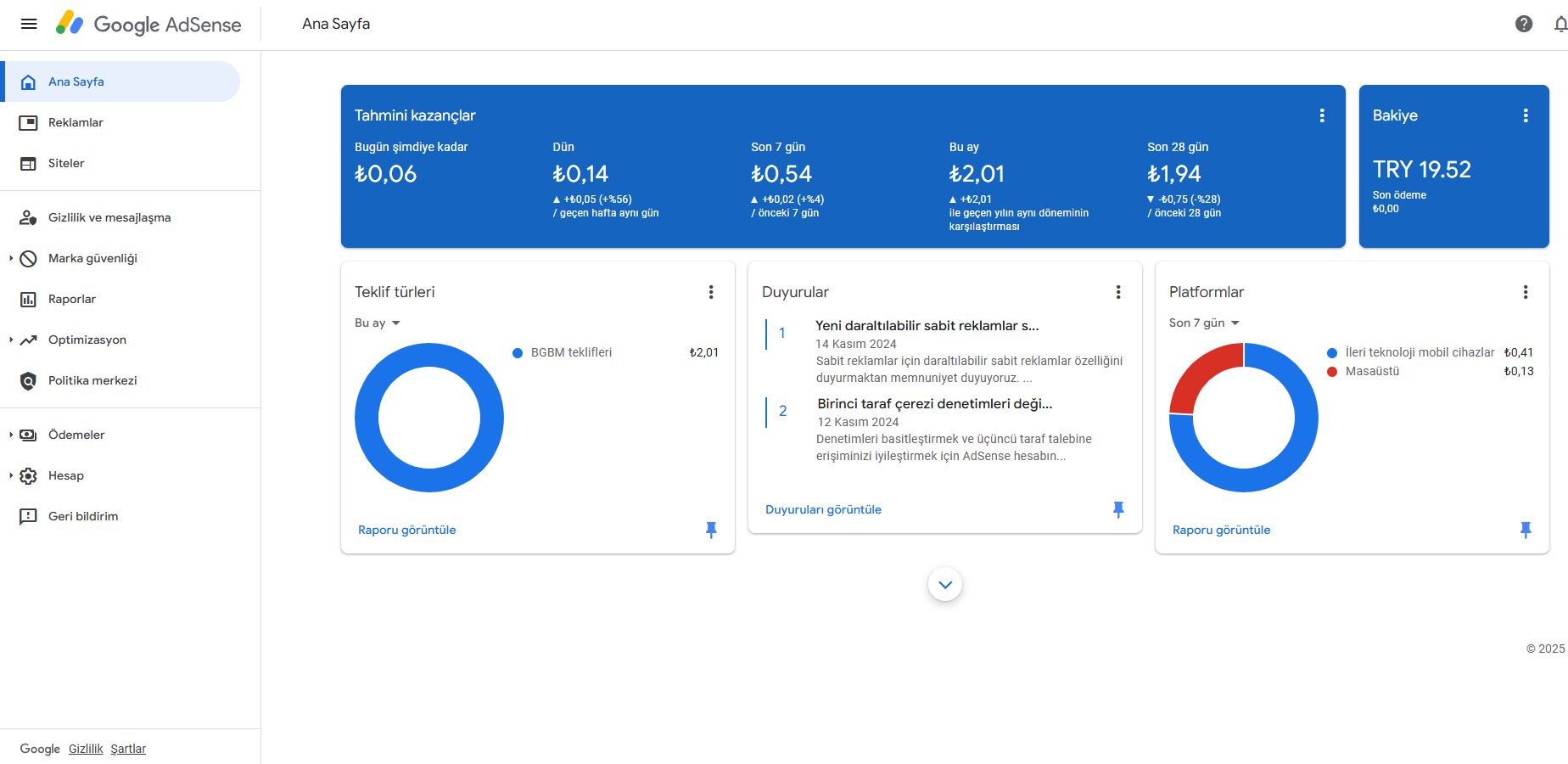This screenshot has height=764, width=1568.
Task: Pin the Platformlar card
Action: 1526,530
